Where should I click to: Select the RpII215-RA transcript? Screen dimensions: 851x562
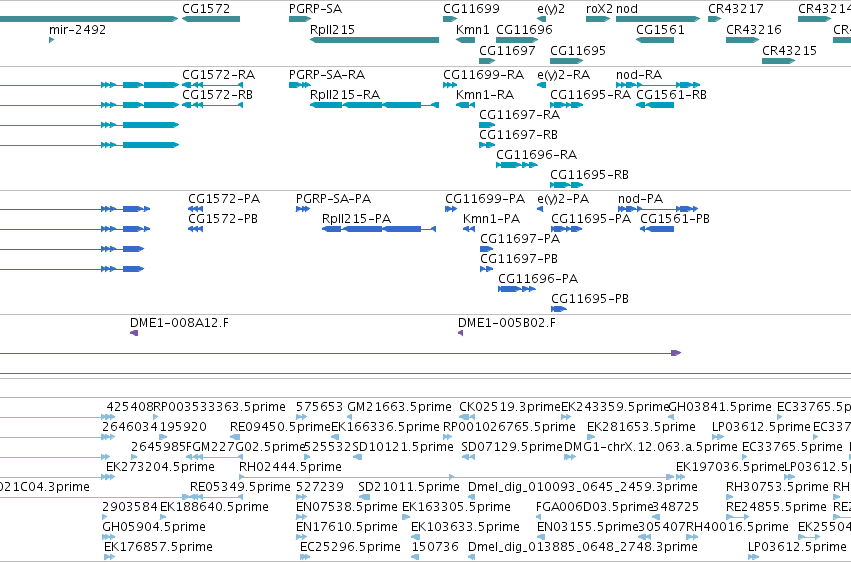[374, 105]
